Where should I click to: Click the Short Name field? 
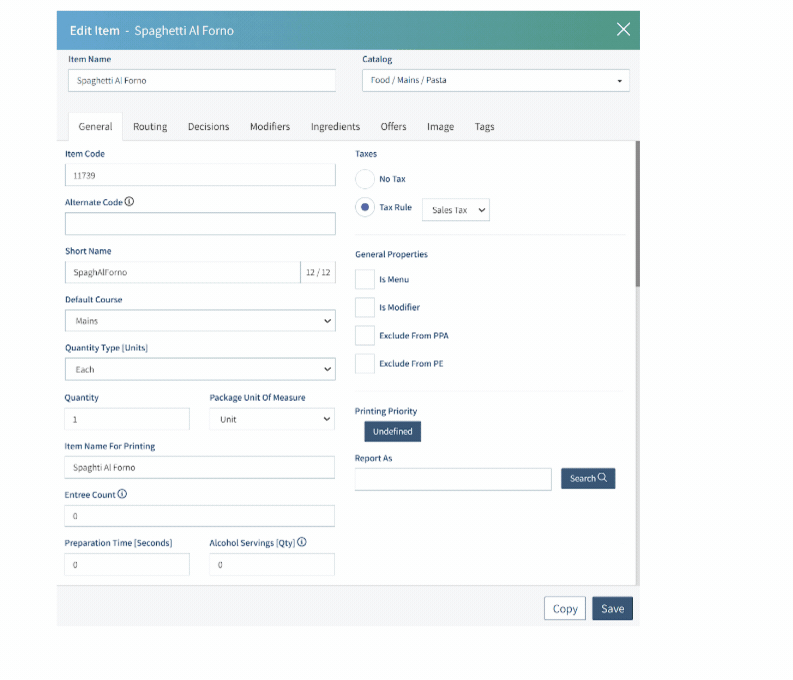pos(183,272)
